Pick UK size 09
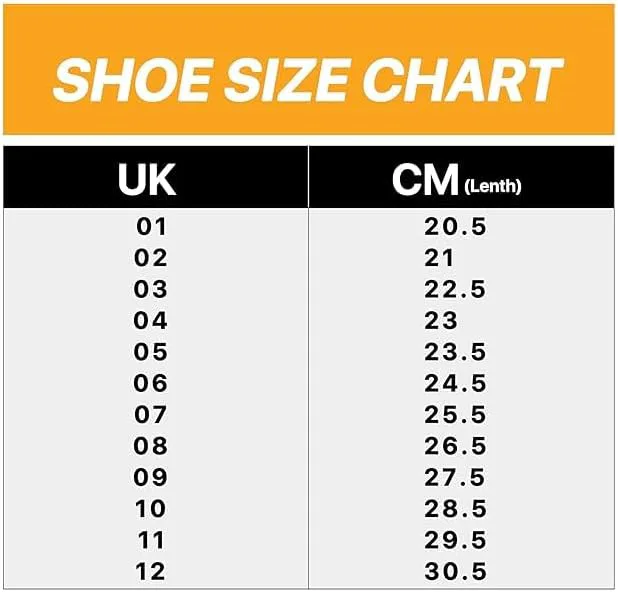 click(x=151, y=478)
